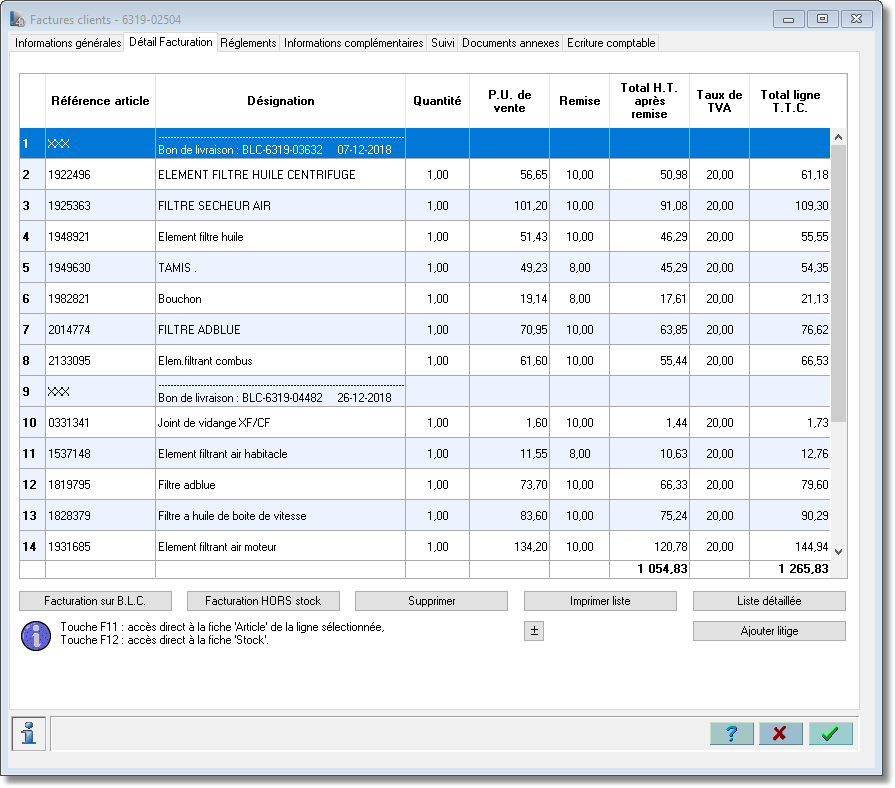Select Element filtrant air moteur row
This screenshot has height=788, width=895.
[425, 547]
